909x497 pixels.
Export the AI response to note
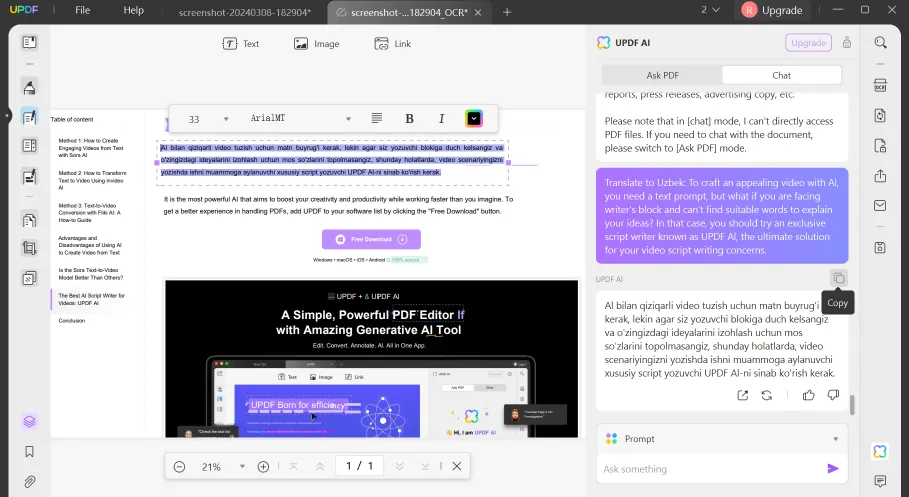coord(742,396)
